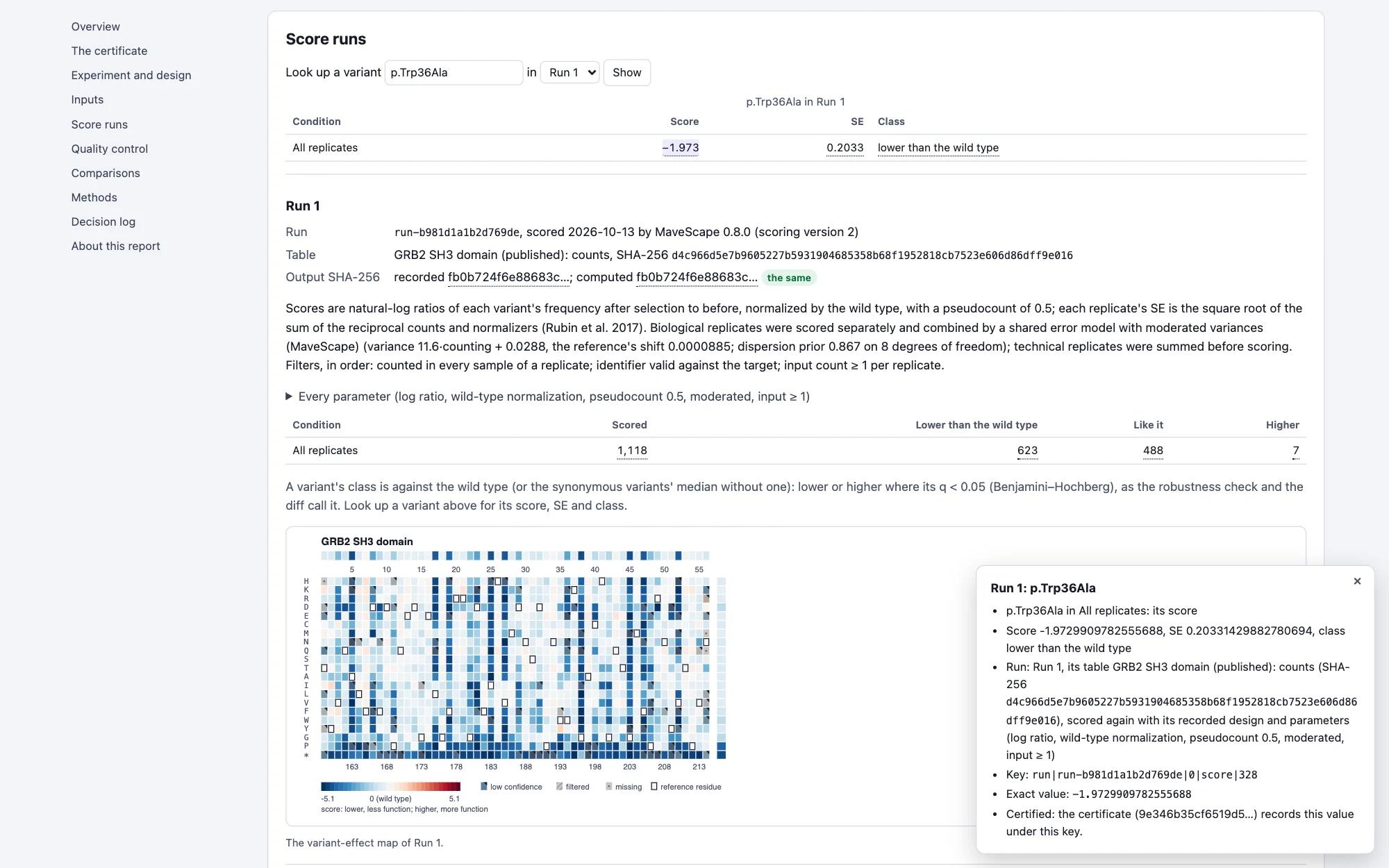Open About this report link
The image size is (1389, 868).
click(115, 246)
